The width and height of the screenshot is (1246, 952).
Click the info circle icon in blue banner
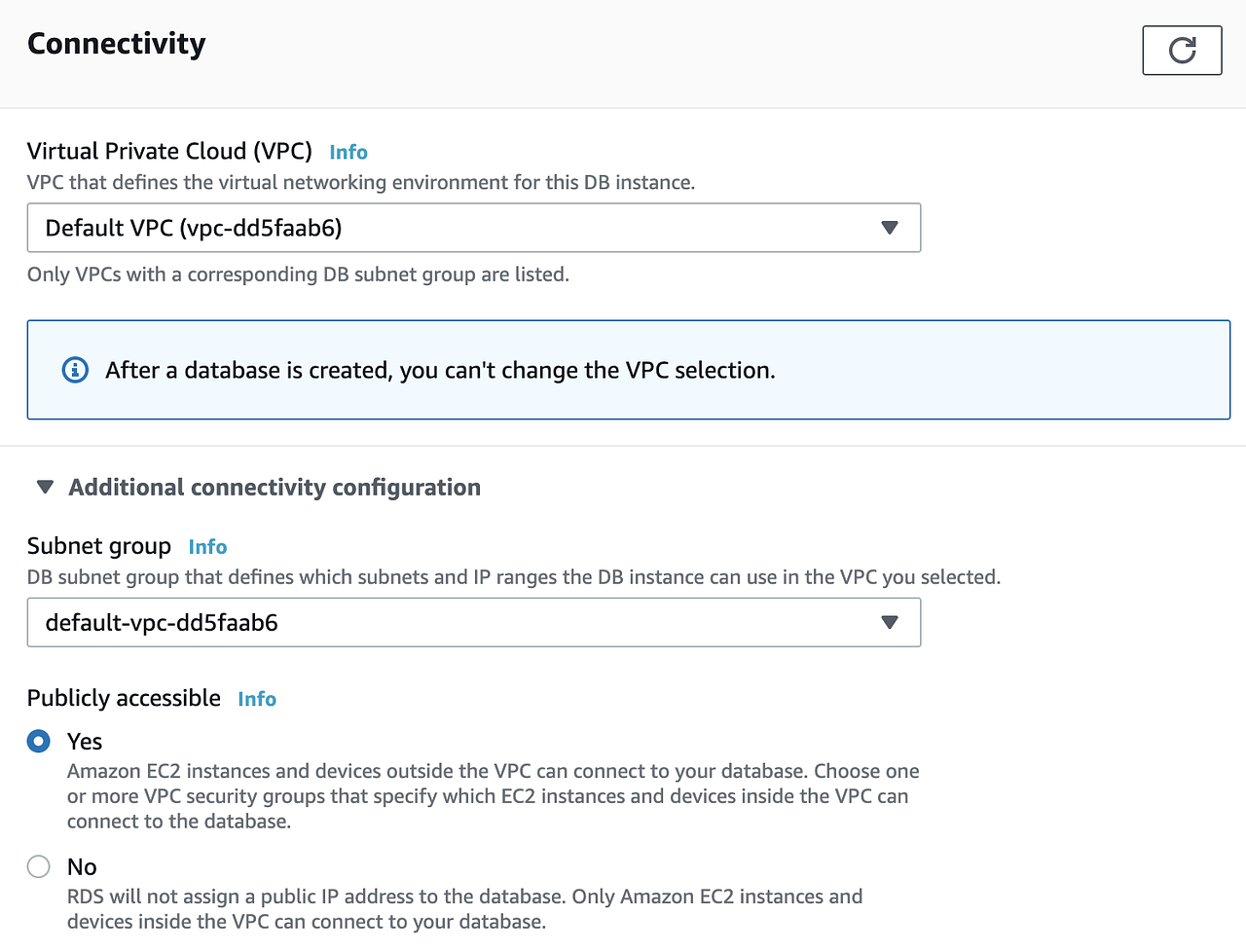click(x=75, y=370)
